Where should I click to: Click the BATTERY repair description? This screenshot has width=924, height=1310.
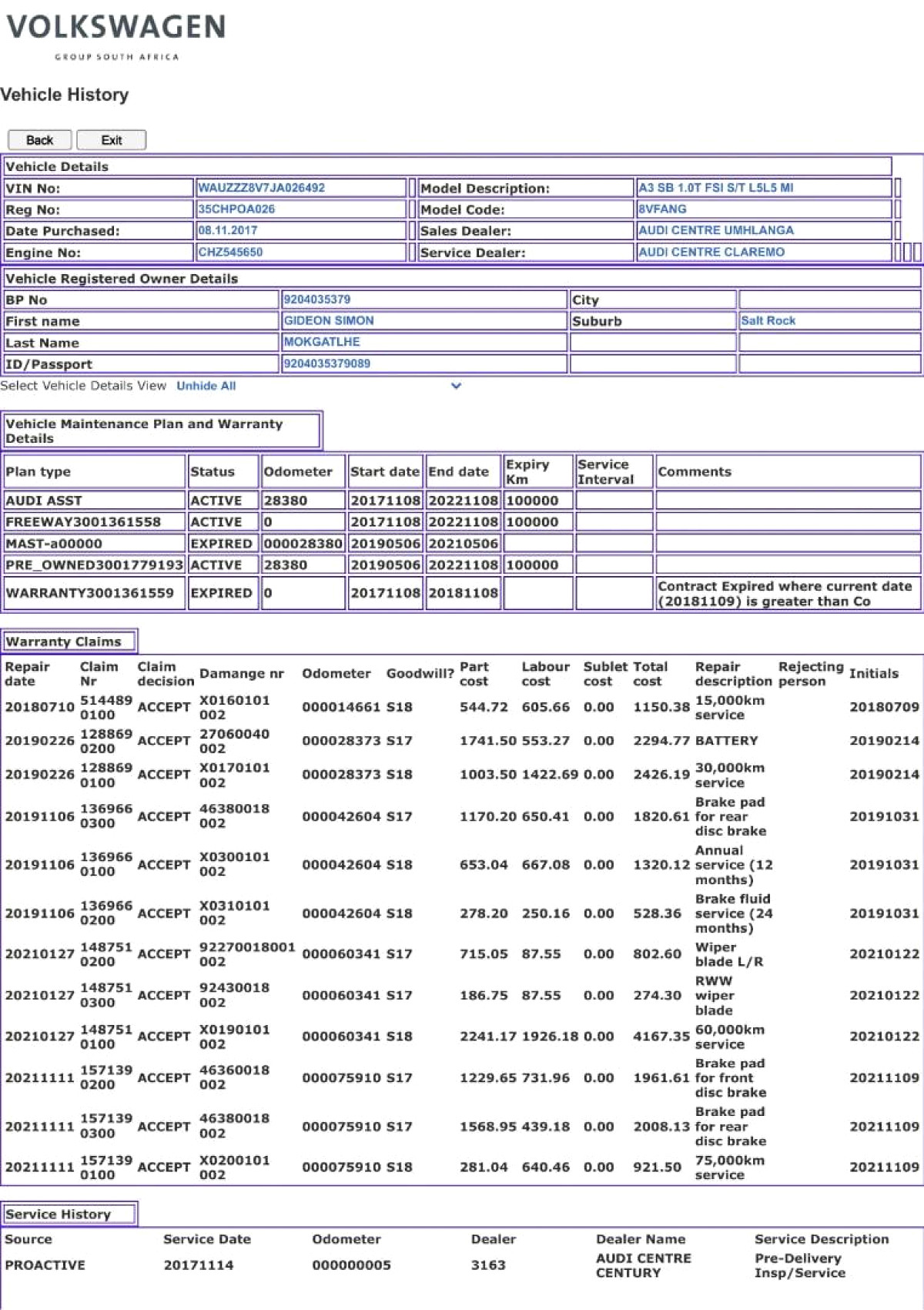(x=726, y=741)
